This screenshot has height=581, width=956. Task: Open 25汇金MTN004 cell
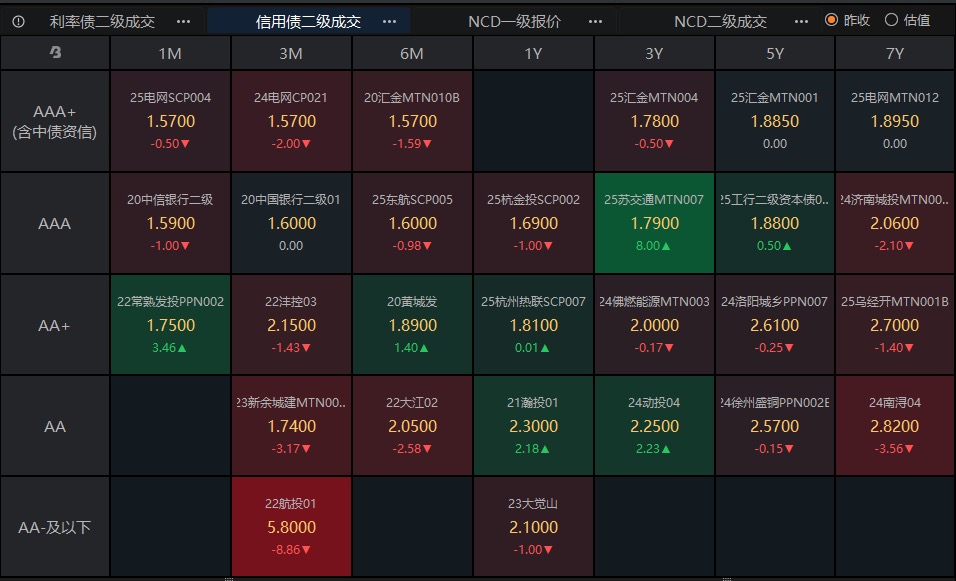point(654,121)
